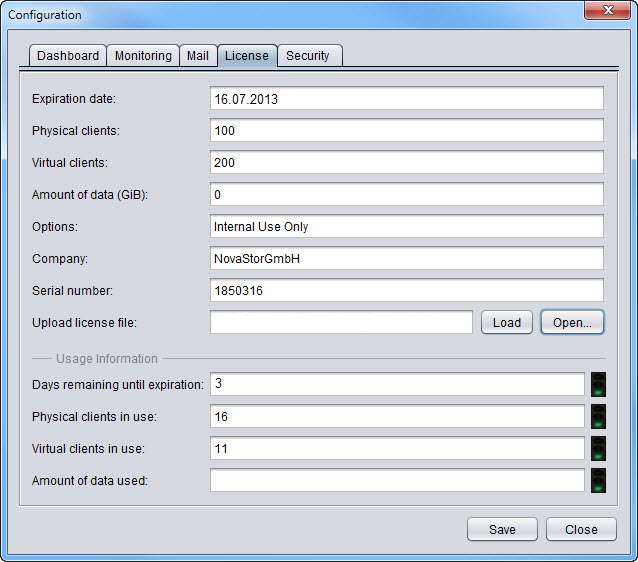Click traffic light icon for Physical clients in use
Screen dimensions: 638x562
click(598, 416)
